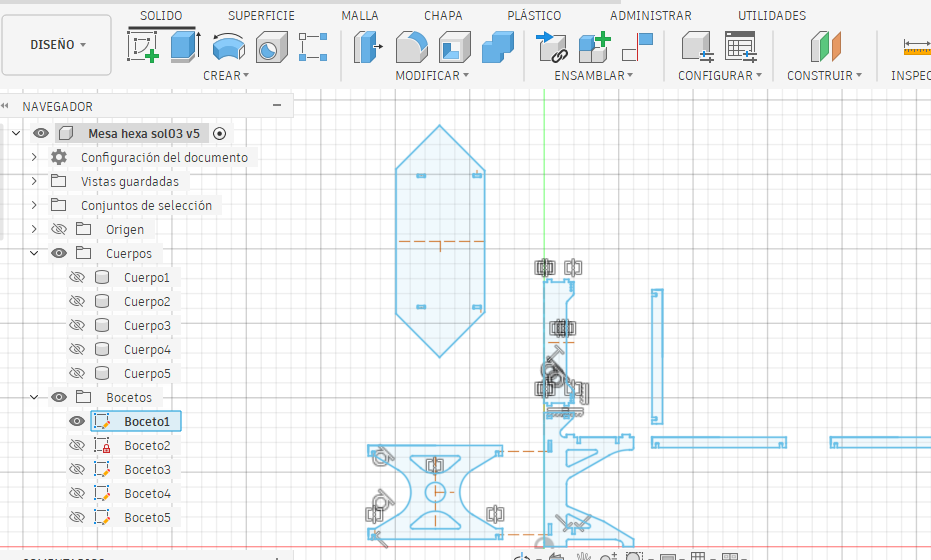Image resolution: width=931 pixels, height=560 pixels.
Task: Select the Shell tool
Action: tap(455, 47)
